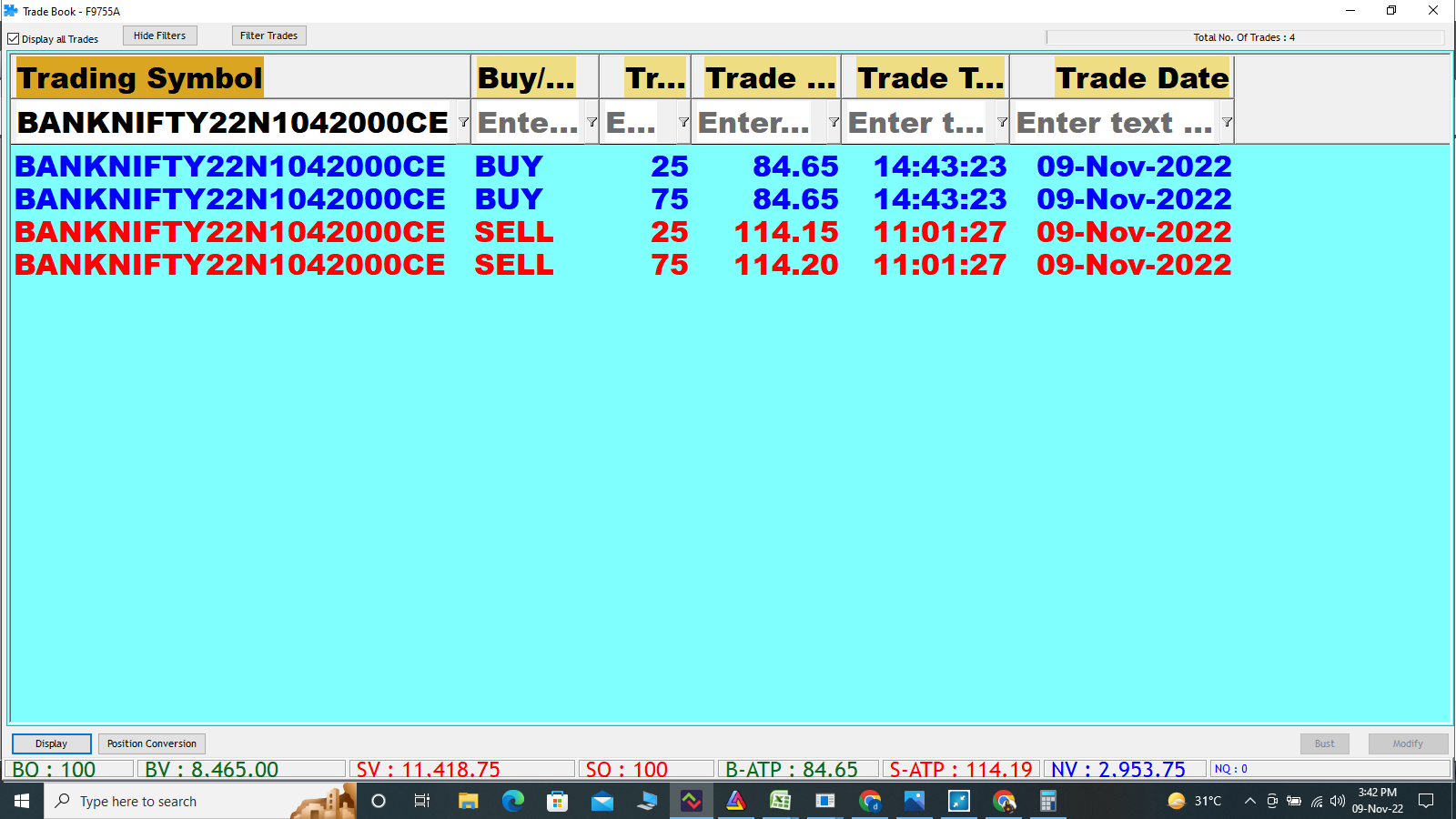The image size is (1456, 819).
Task: Open Position Conversion
Action: coord(151,743)
